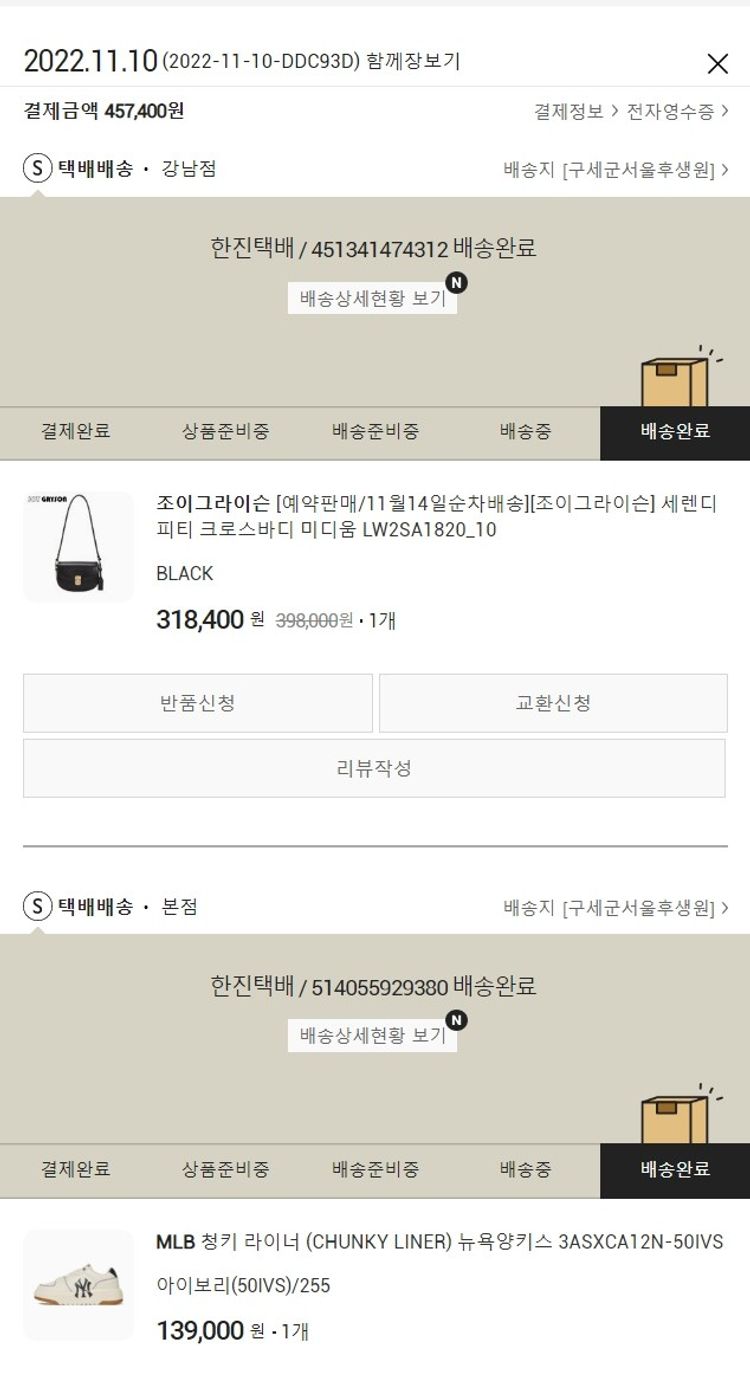Screen dimensions: 750x1375
Task: Open the black crossbody bag thumbnail
Action: [78, 547]
